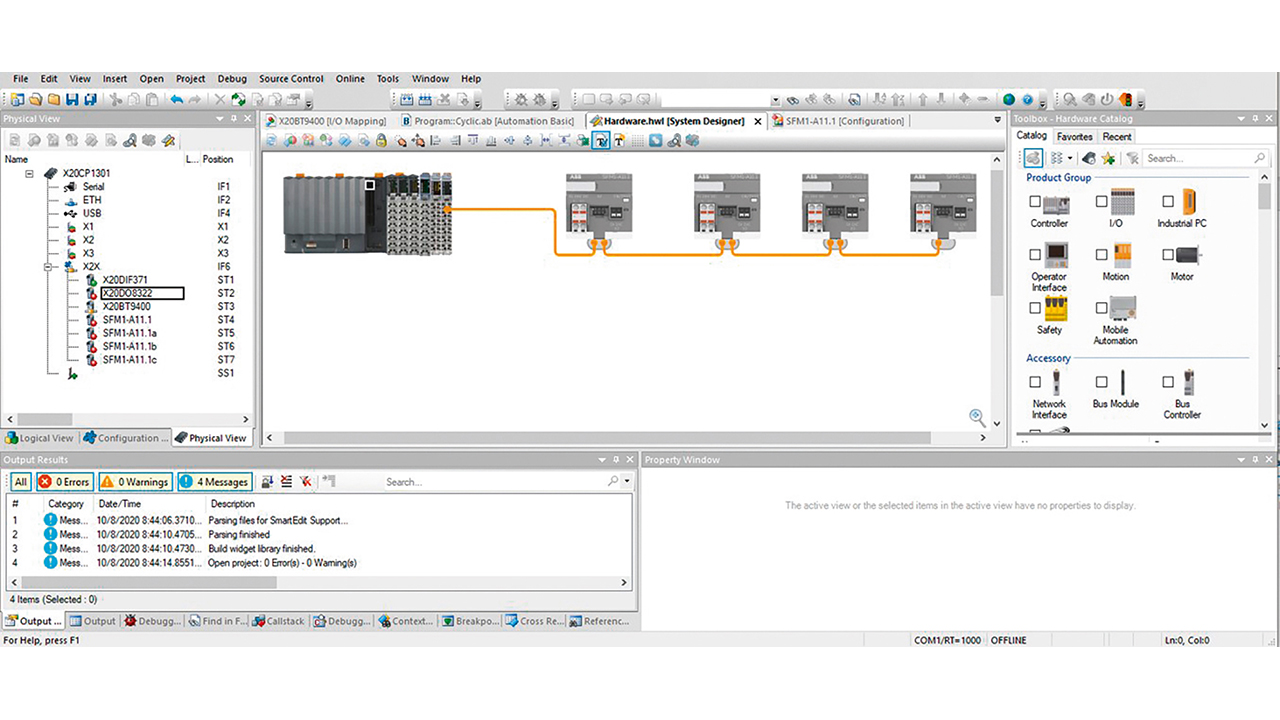
Task: Click the traffic light status icon
Action: pyautogui.click(x=1126, y=100)
